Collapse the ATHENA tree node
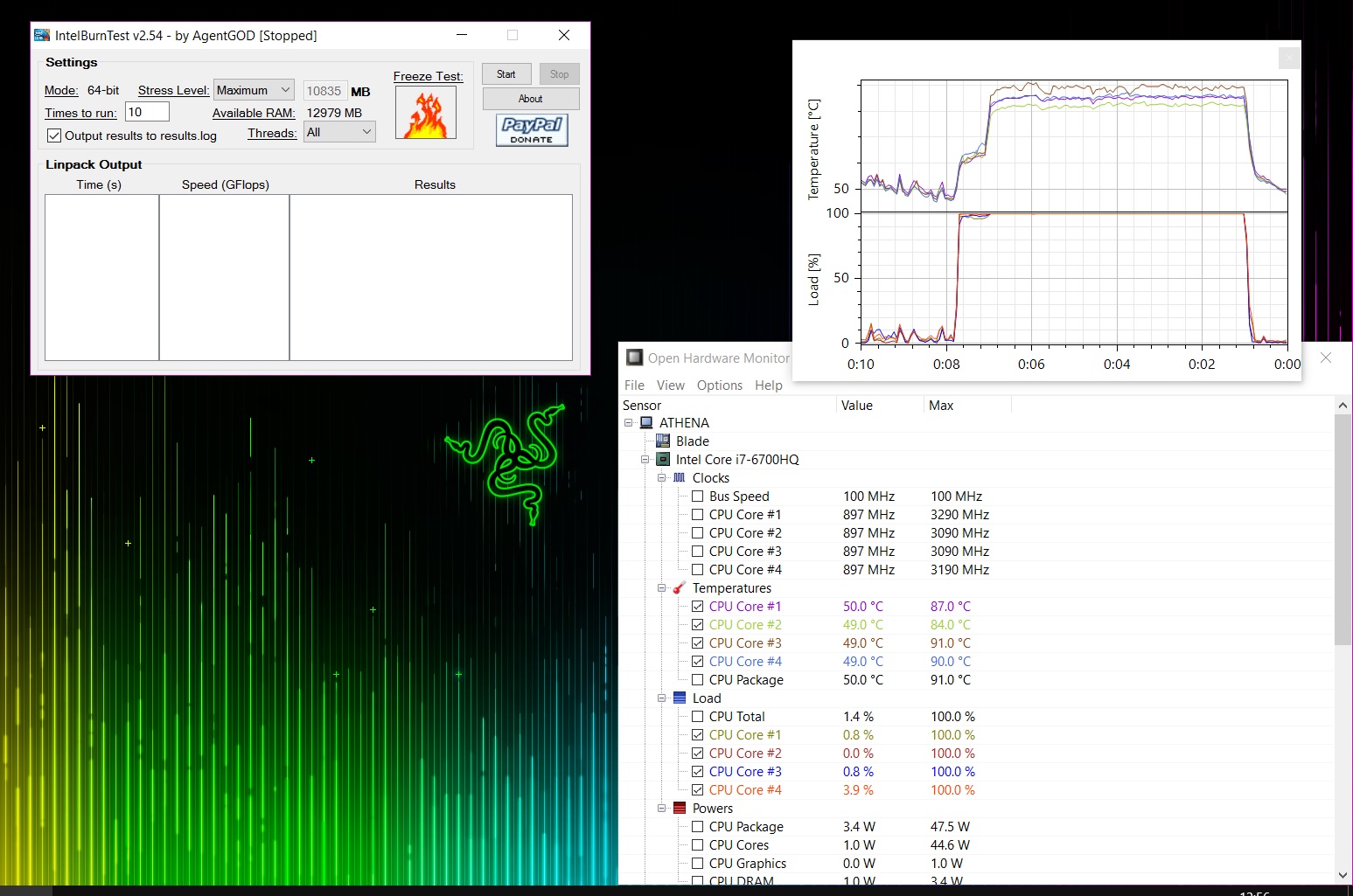The image size is (1353, 896). tap(629, 423)
